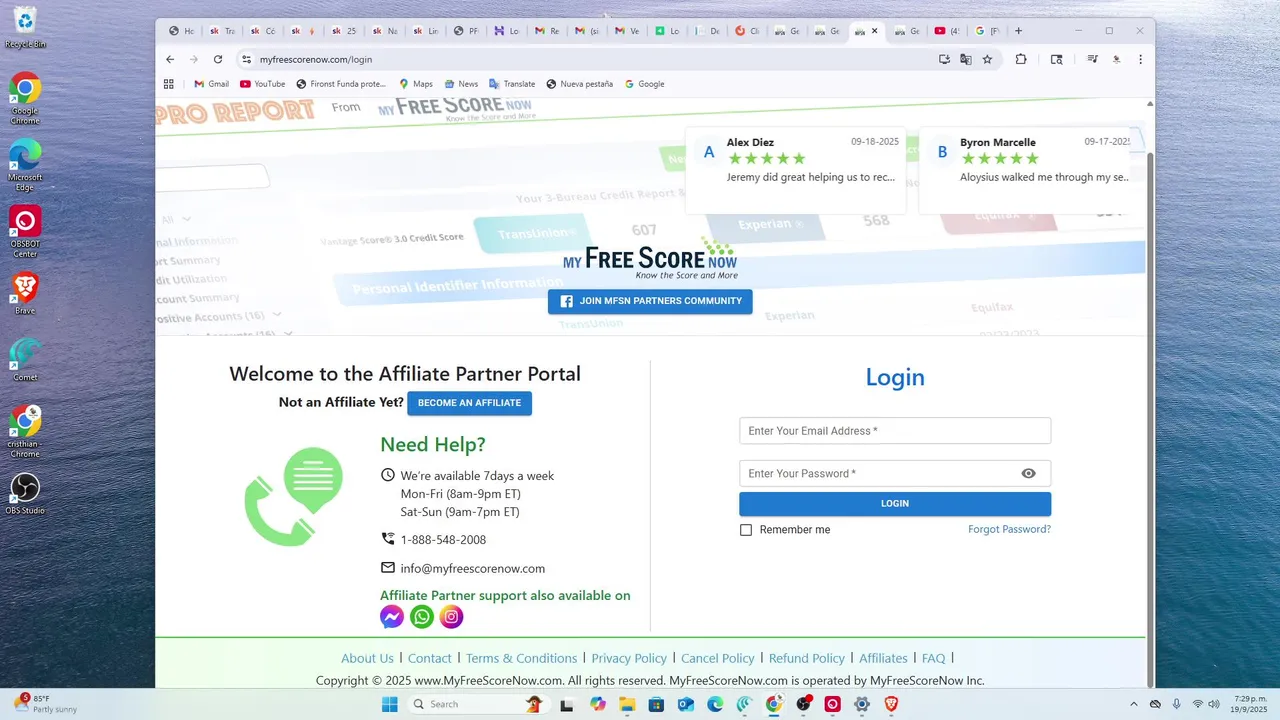
Task: Toggle the Remember me checkbox
Action: click(746, 530)
